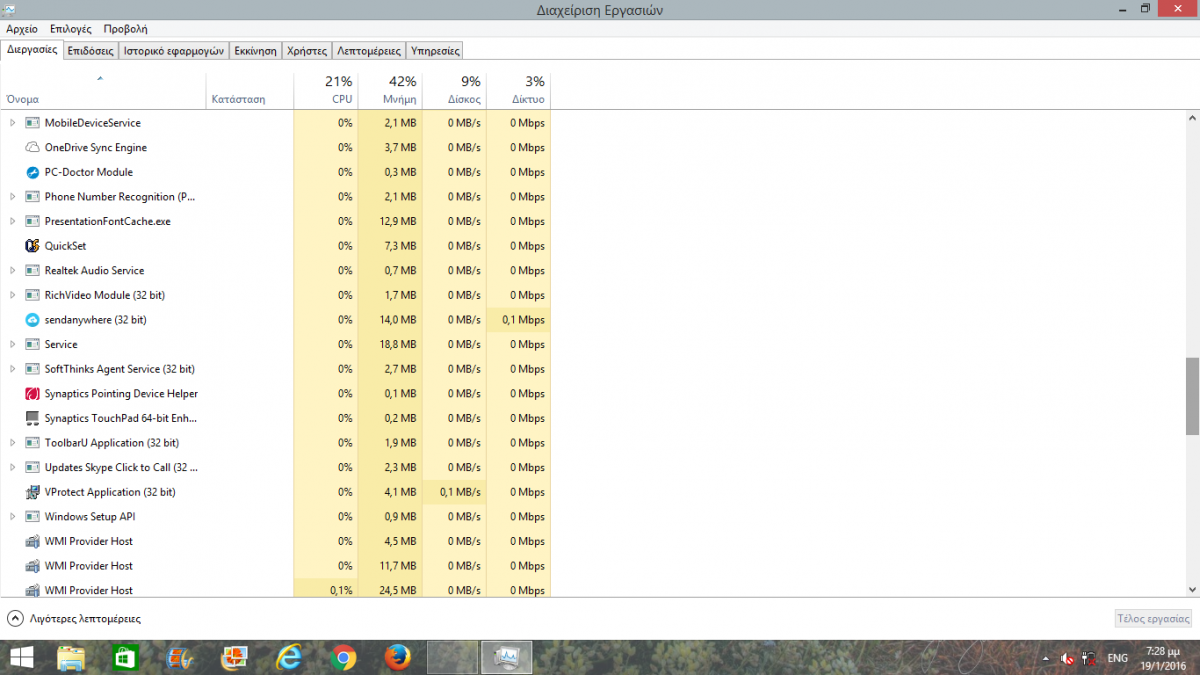Click icon of WMI Provider Host using 24,5 MB
The height and width of the screenshot is (675, 1200).
point(32,590)
